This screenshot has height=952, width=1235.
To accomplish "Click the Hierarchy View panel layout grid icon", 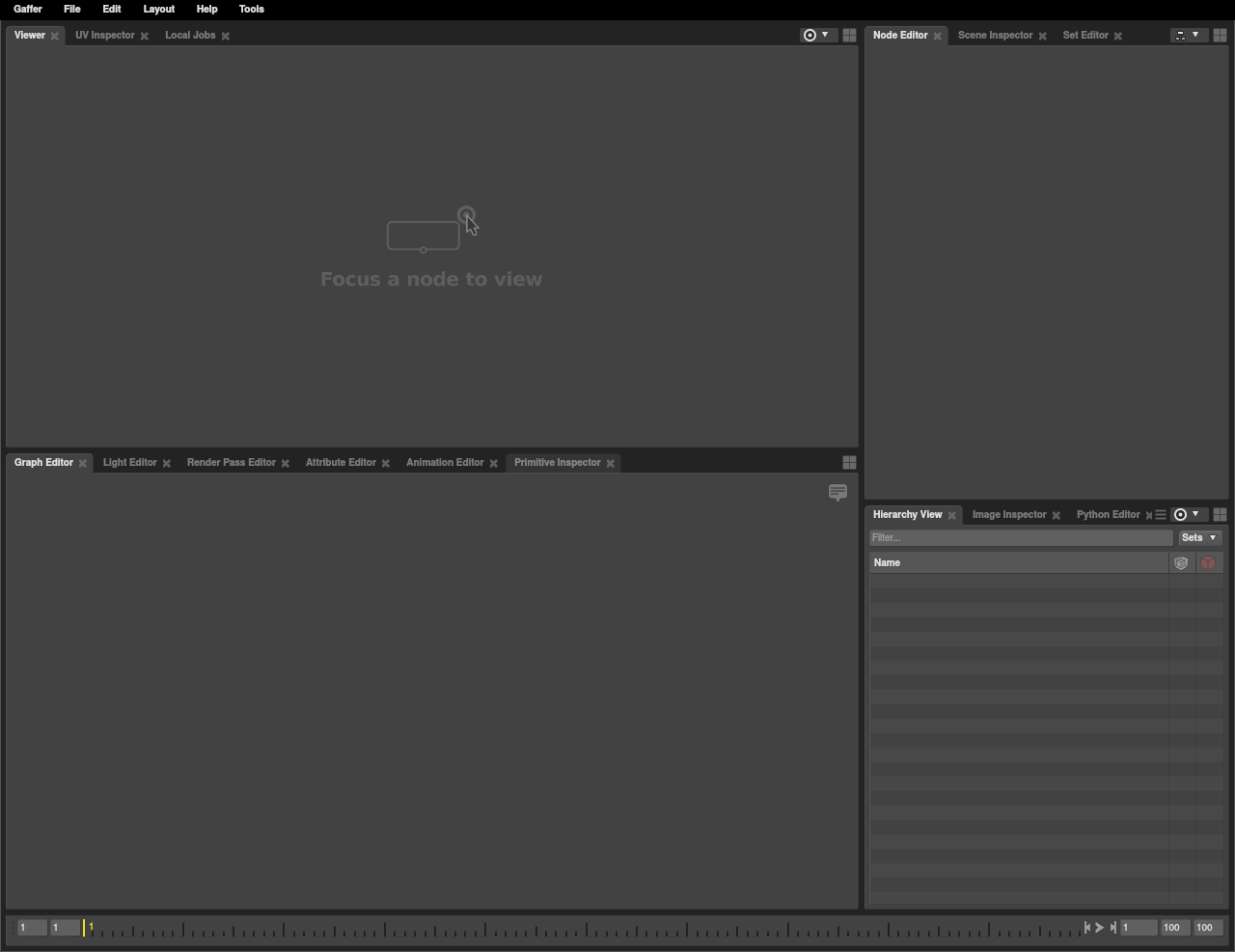I will point(1220,515).
